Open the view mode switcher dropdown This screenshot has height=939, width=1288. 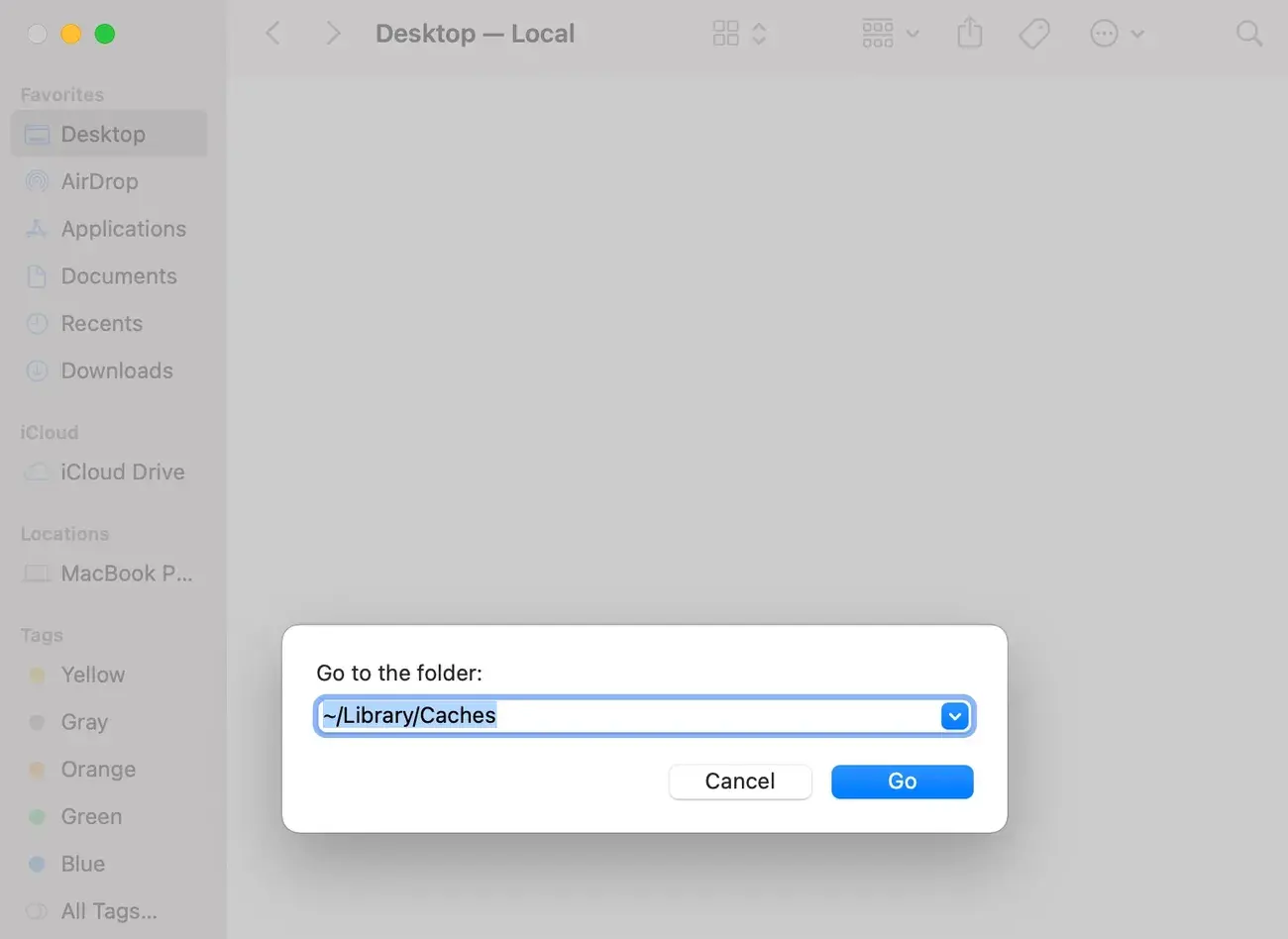coord(739,34)
